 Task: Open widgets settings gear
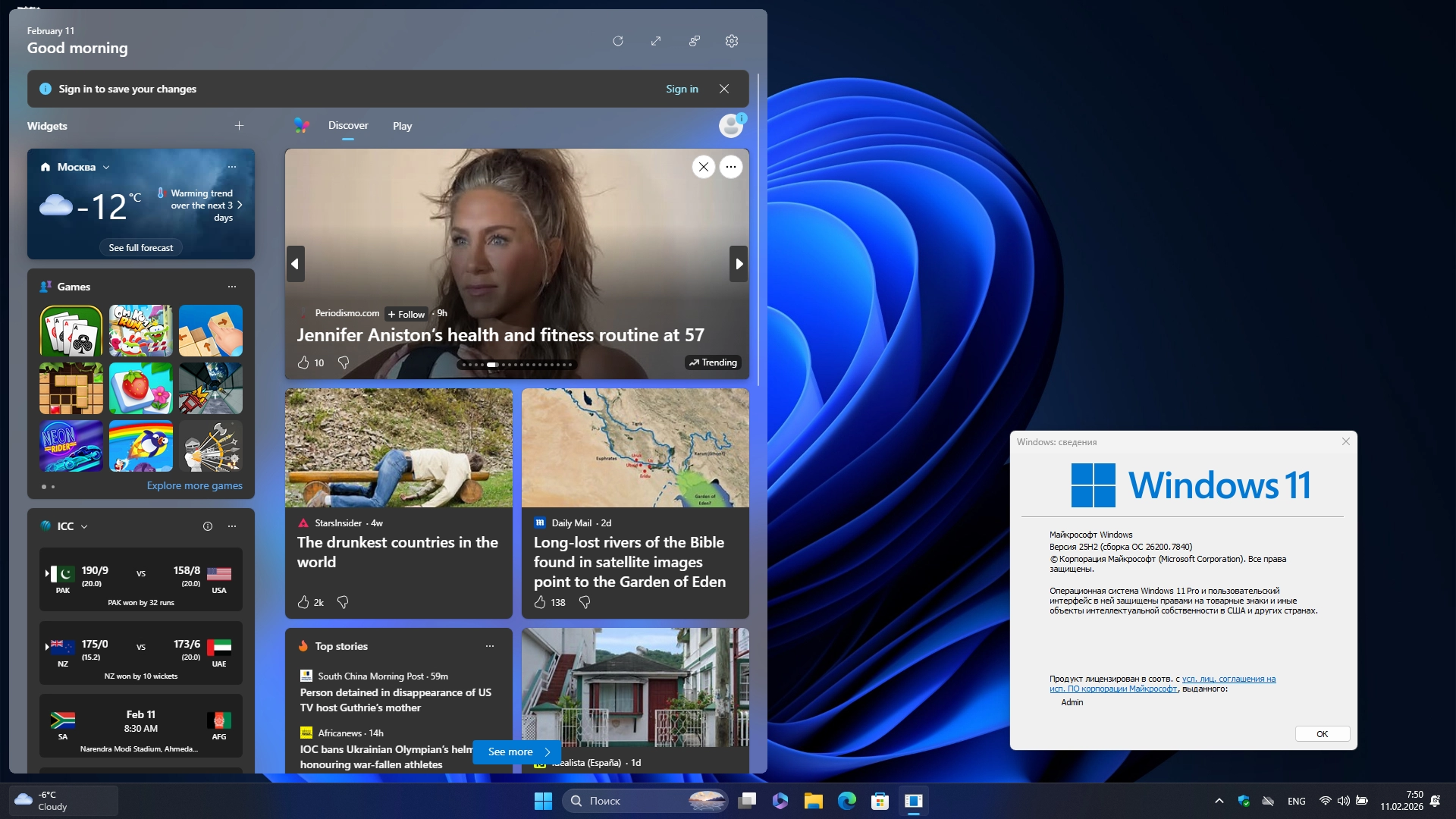tap(732, 41)
